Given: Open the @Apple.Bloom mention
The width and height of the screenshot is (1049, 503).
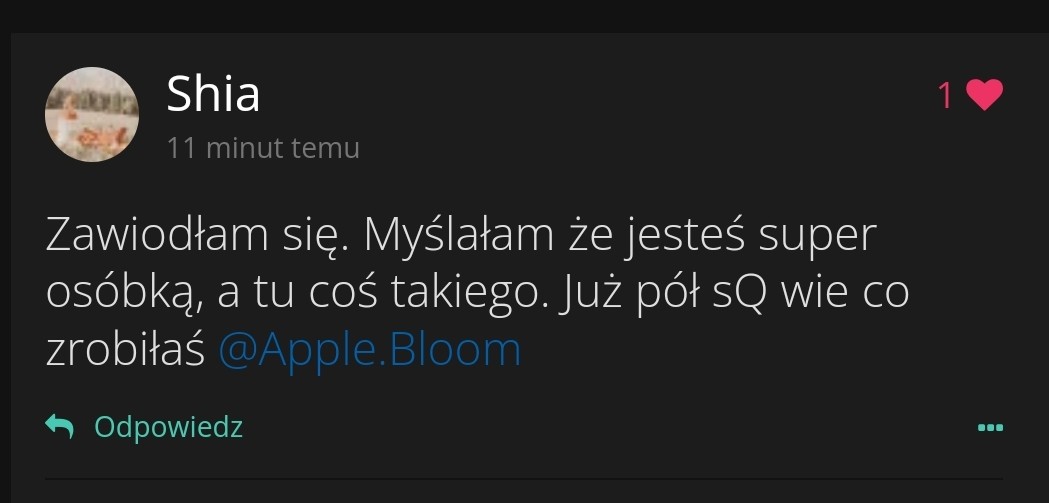Looking at the screenshot, I should tap(369, 351).
